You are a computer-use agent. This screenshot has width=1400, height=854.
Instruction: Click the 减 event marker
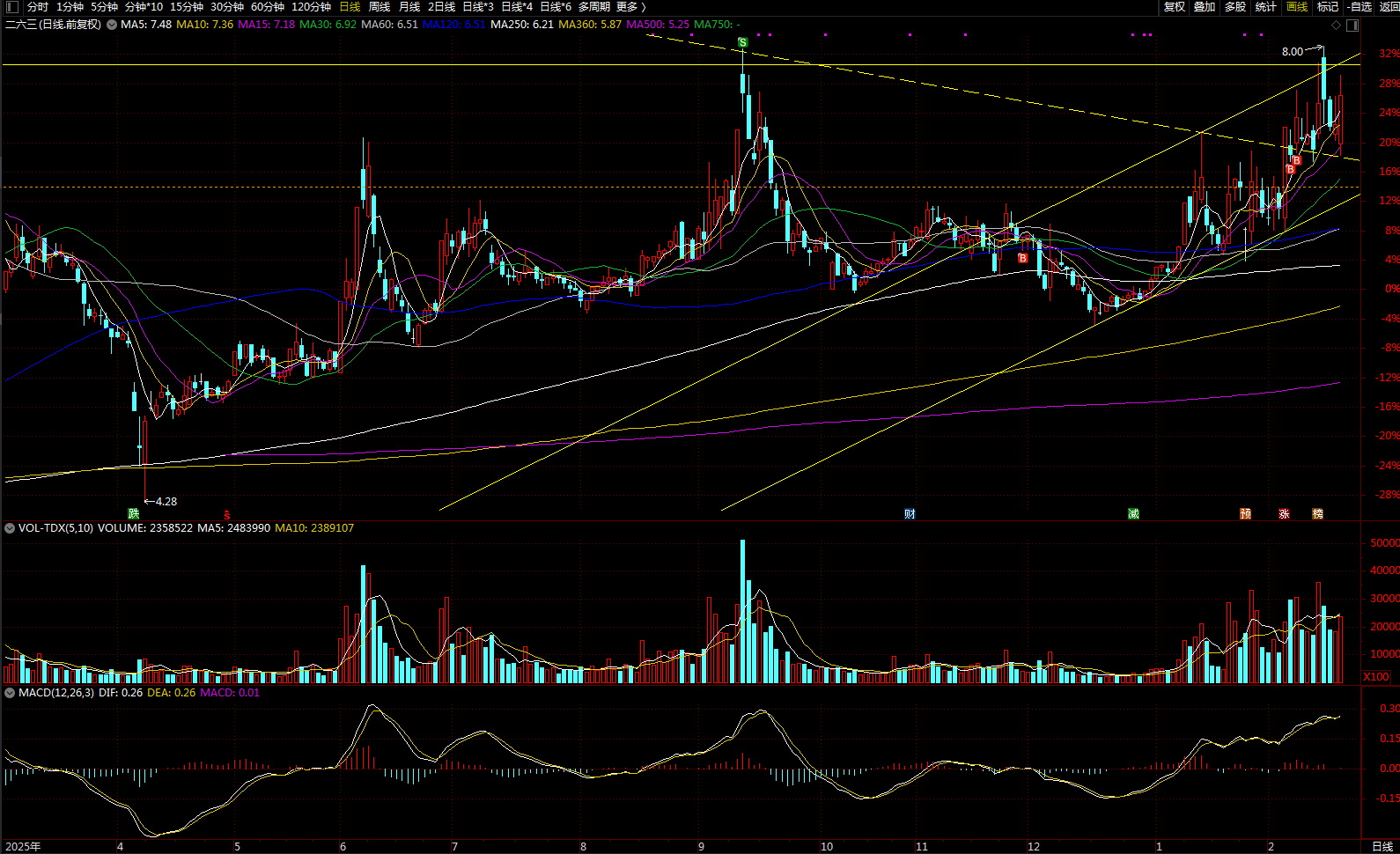pyautogui.click(x=1133, y=513)
